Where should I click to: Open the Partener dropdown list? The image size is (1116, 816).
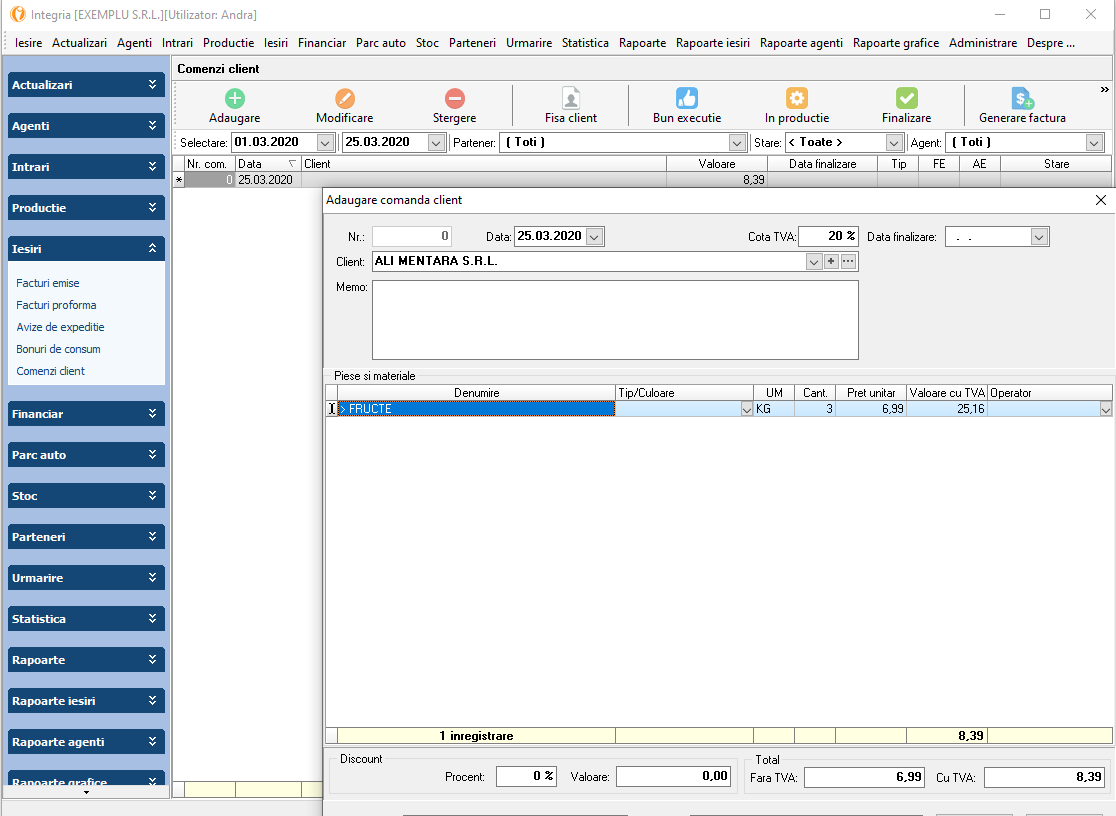pos(738,143)
